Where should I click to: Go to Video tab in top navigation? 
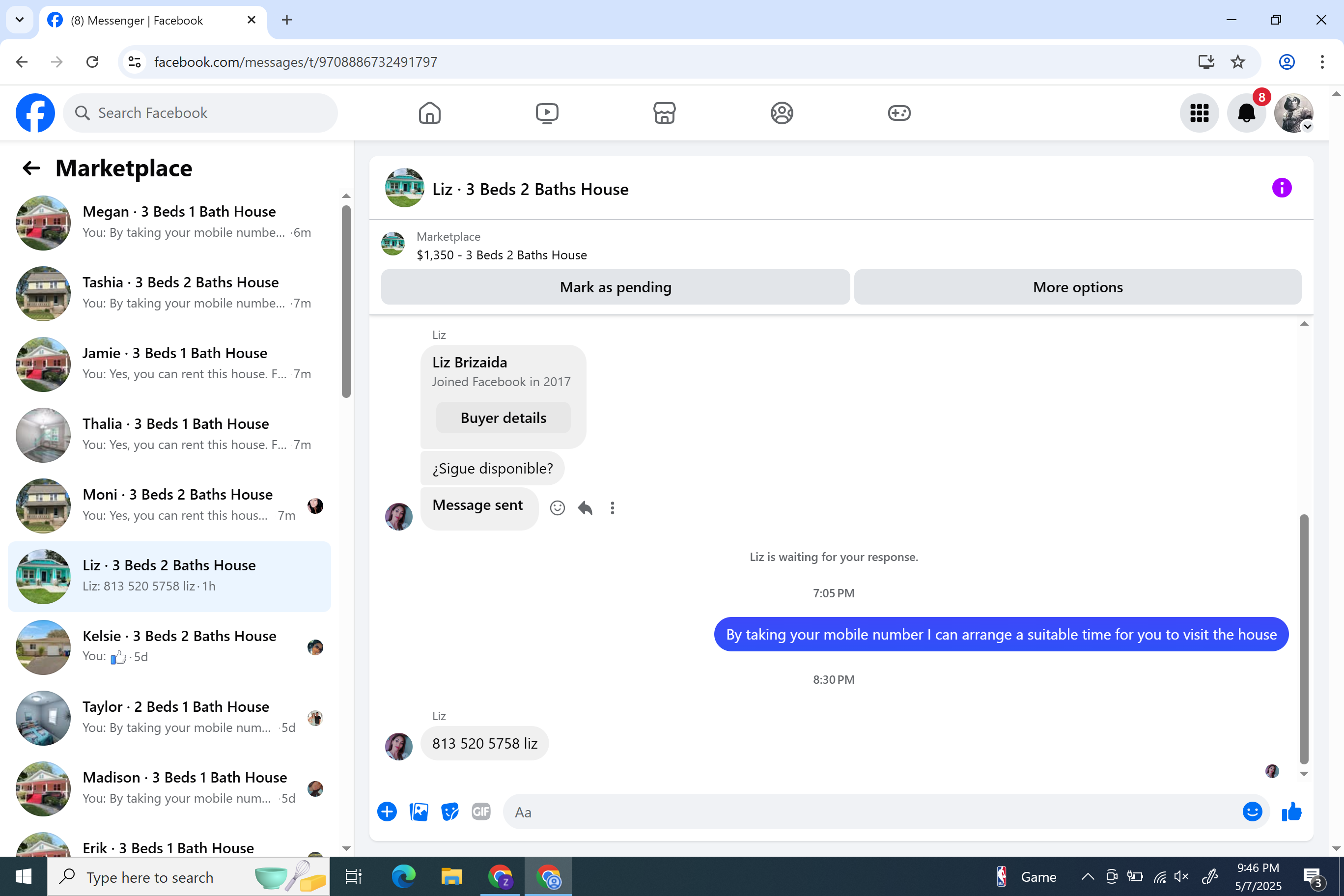coord(547,113)
